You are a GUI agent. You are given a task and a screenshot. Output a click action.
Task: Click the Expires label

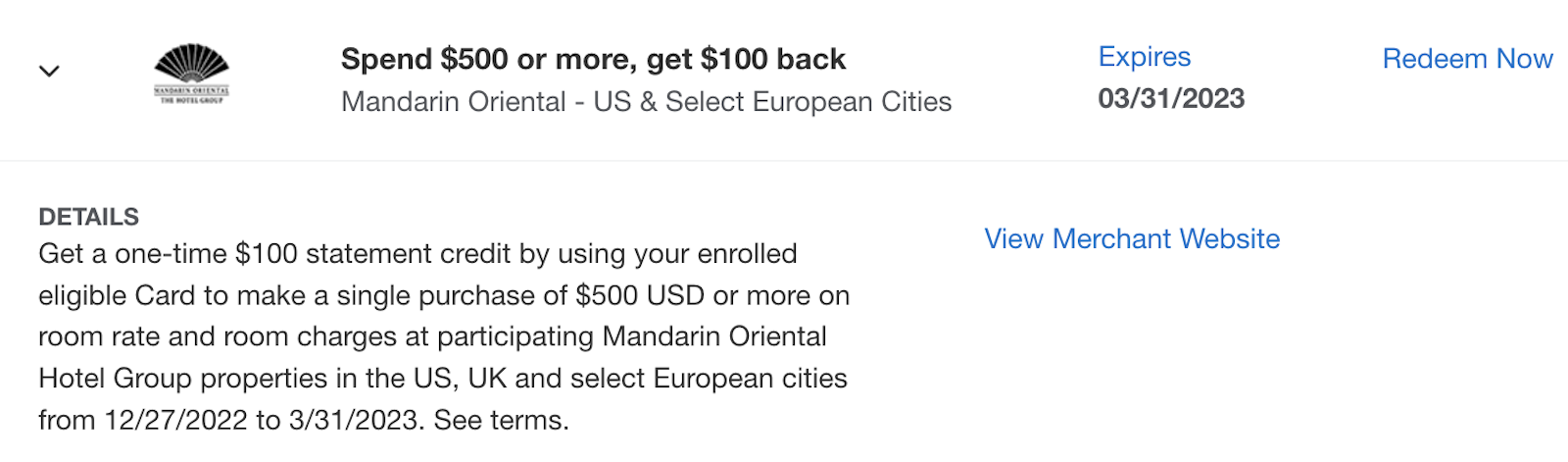click(x=1144, y=57)
